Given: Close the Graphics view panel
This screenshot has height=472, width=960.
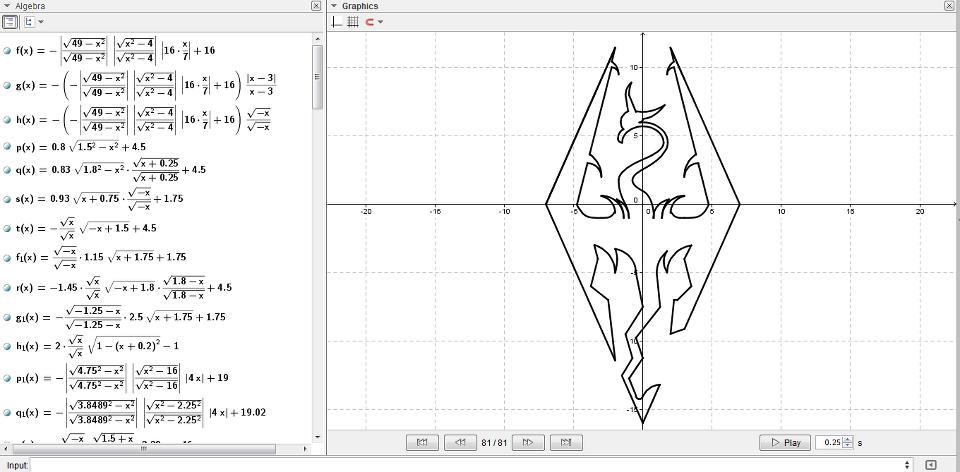Looking at the screenshot, I should coord(949,6).
